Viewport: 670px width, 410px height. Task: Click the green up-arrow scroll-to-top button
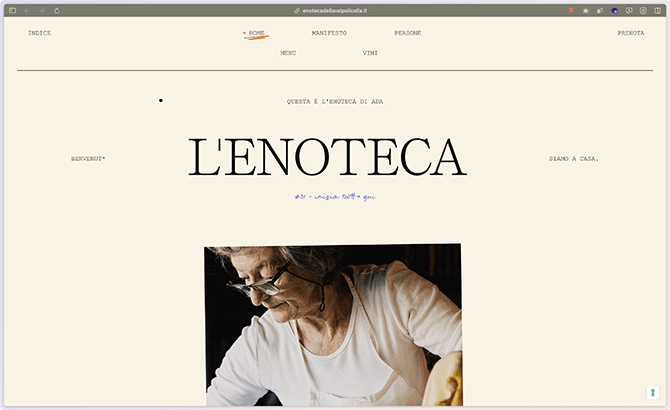[x=652, y=392]
